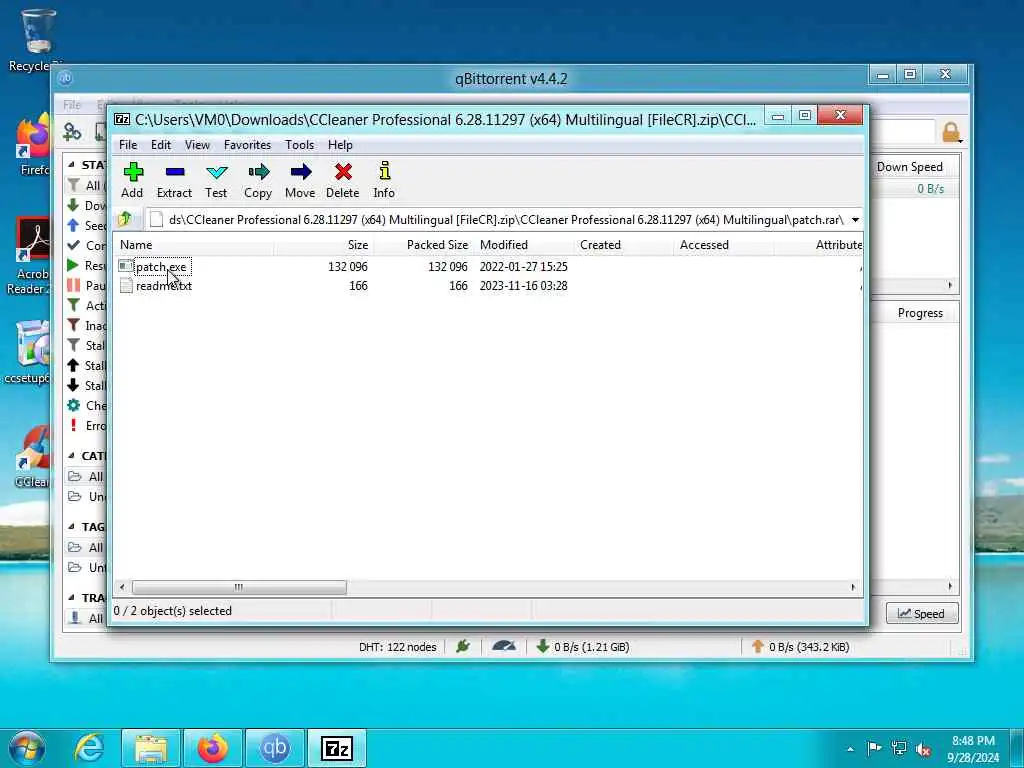
Task: Open the Windows Start button
Action: [27, 748]
